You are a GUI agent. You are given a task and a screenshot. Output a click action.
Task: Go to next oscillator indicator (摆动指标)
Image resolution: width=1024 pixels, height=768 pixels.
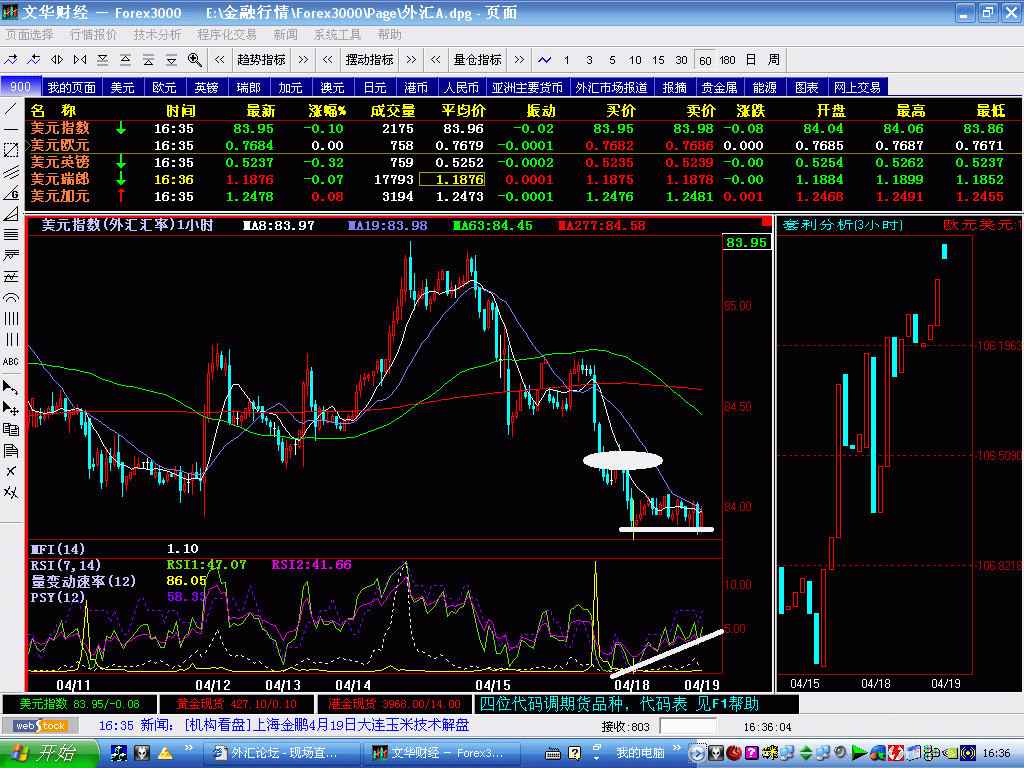pyautogui.click(x=411, y=59)
